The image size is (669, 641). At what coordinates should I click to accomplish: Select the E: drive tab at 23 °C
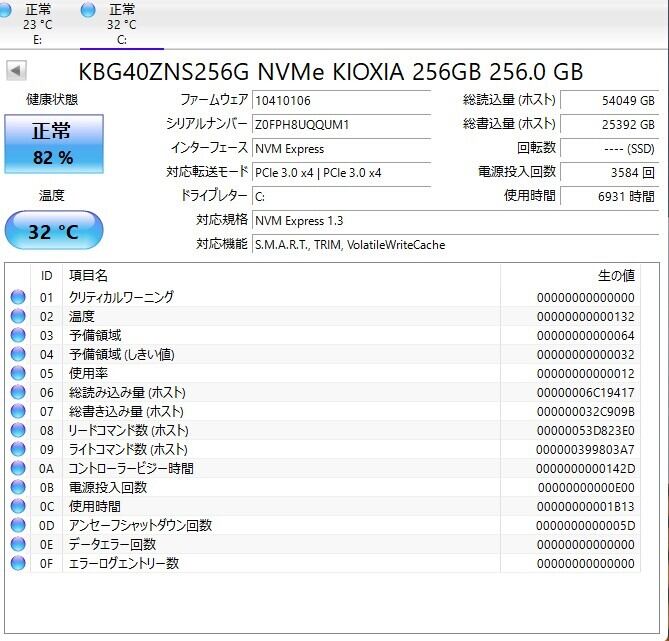(x=38, y=24)
